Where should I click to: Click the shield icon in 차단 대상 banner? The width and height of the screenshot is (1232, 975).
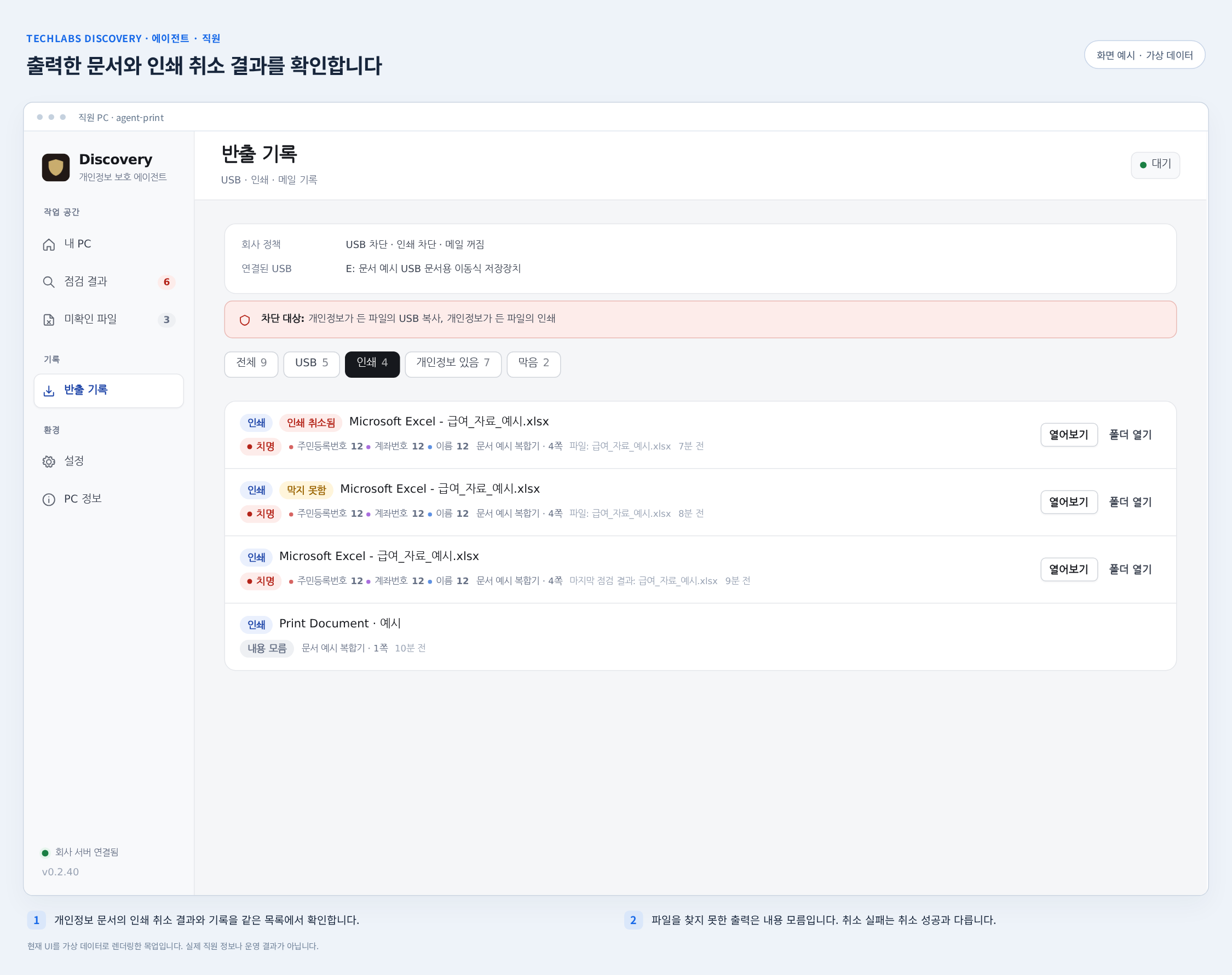point(245,320)
